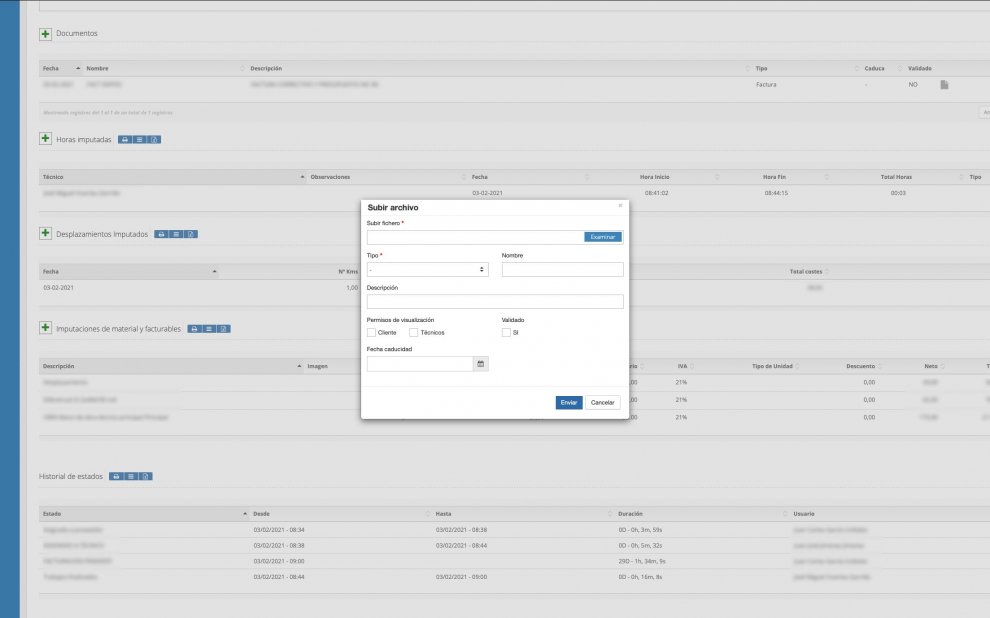Print the Historial de estados table
990x618 pixels.
pos(116,476)
